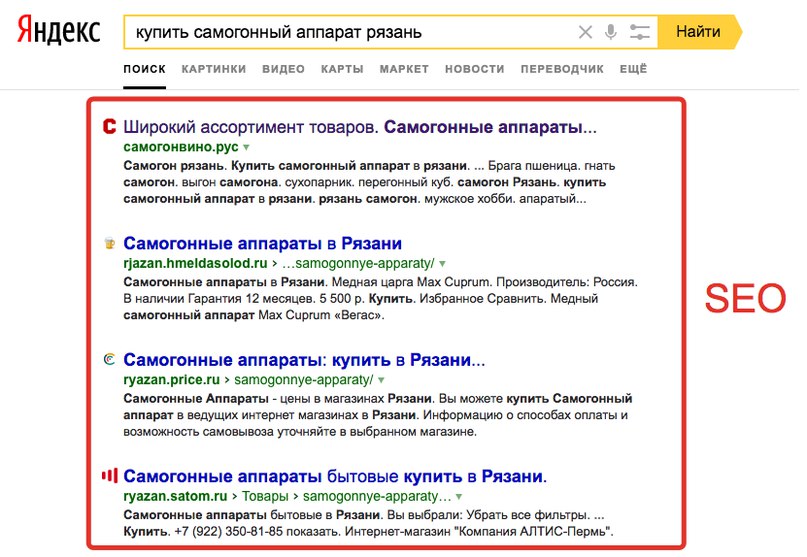
Task: Click snippet text starting Самогон рязань. Купить самогонный
Action: (369, 182)
